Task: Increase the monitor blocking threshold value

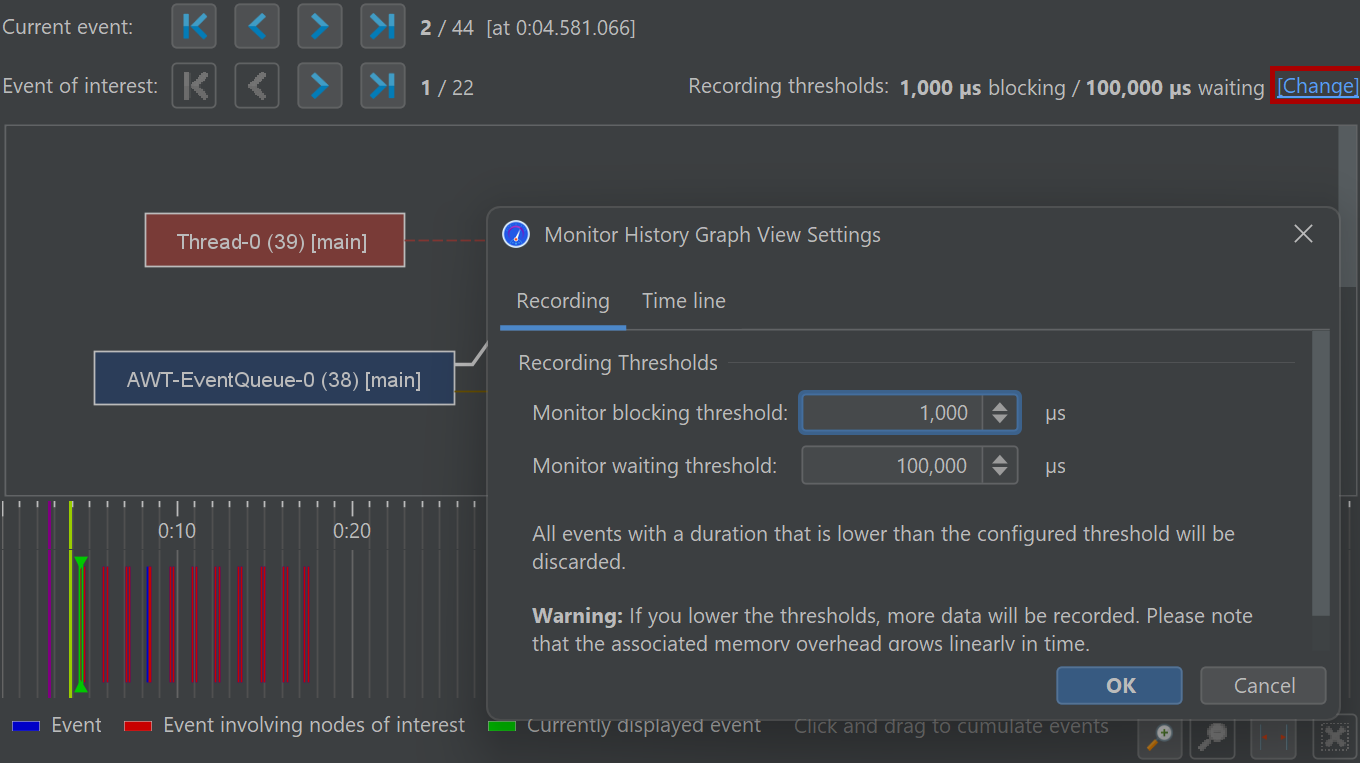Action: click(999, 406)
